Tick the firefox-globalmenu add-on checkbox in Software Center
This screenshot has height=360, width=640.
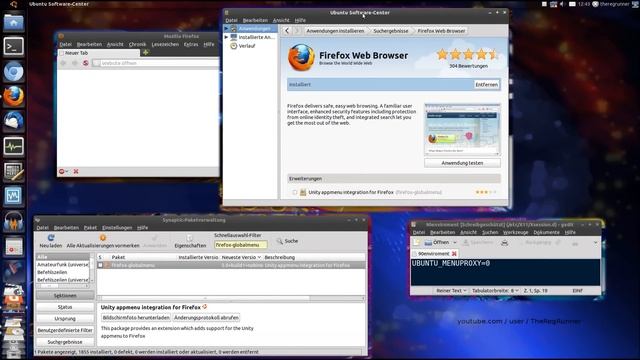295,192
